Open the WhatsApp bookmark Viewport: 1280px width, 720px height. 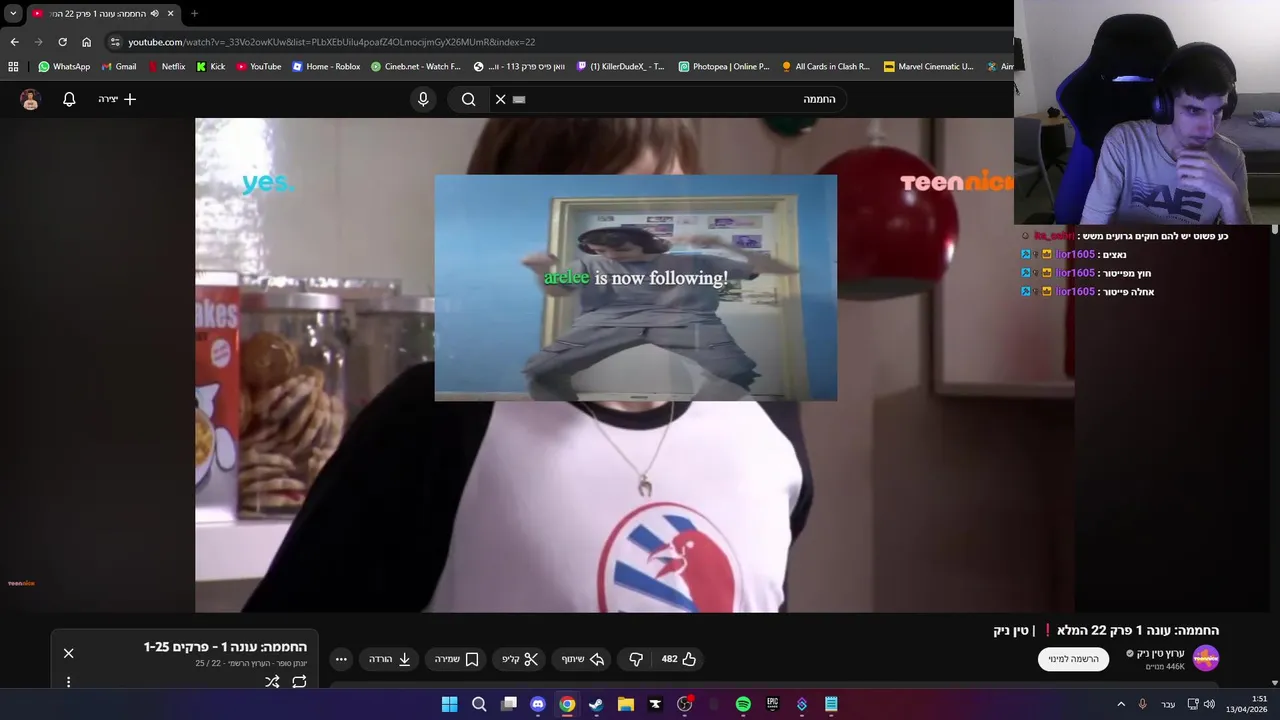tap(64, 67)
